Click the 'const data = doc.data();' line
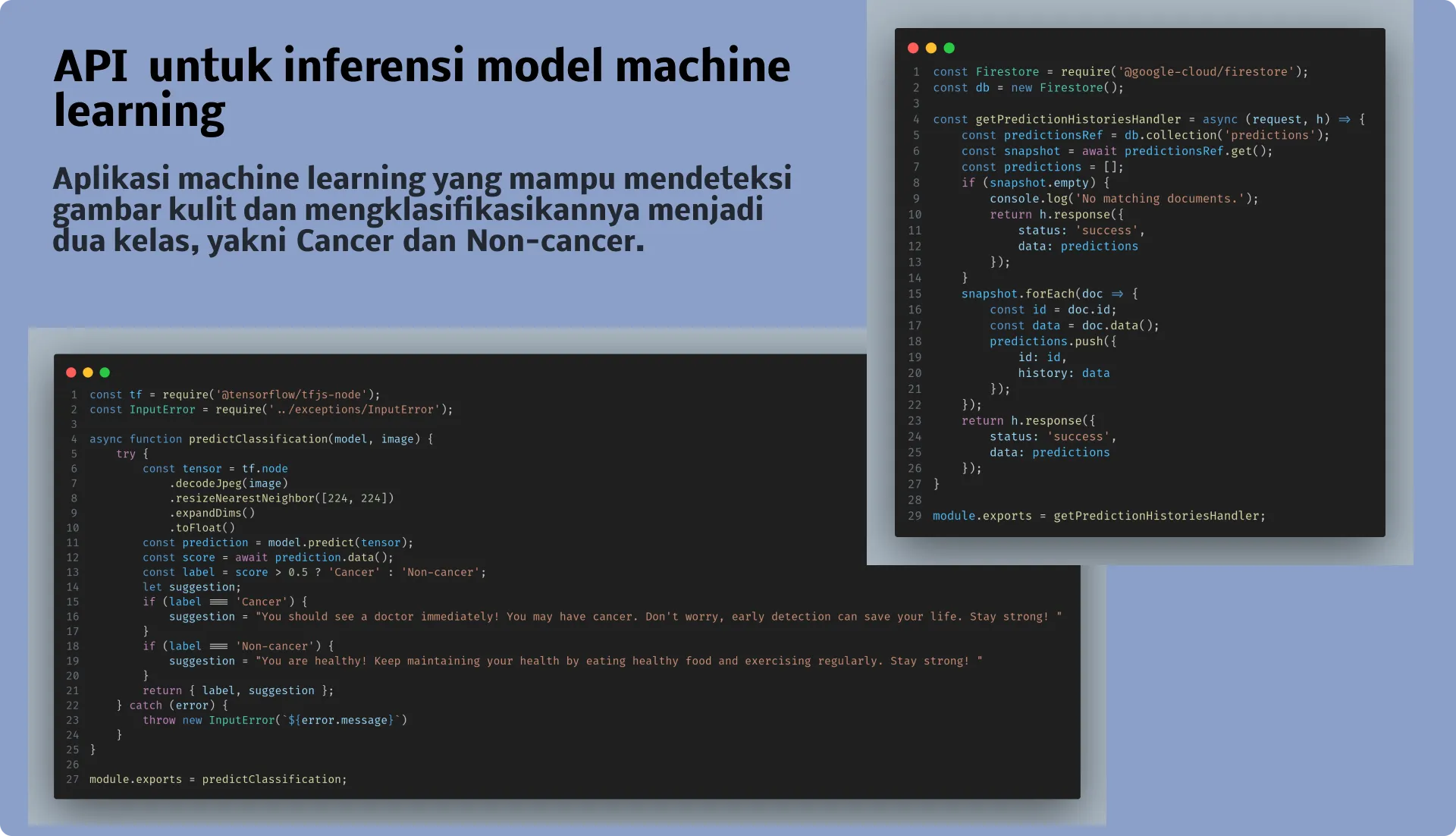Screen dimensions: 1456x836 [x=1074, y=325]
